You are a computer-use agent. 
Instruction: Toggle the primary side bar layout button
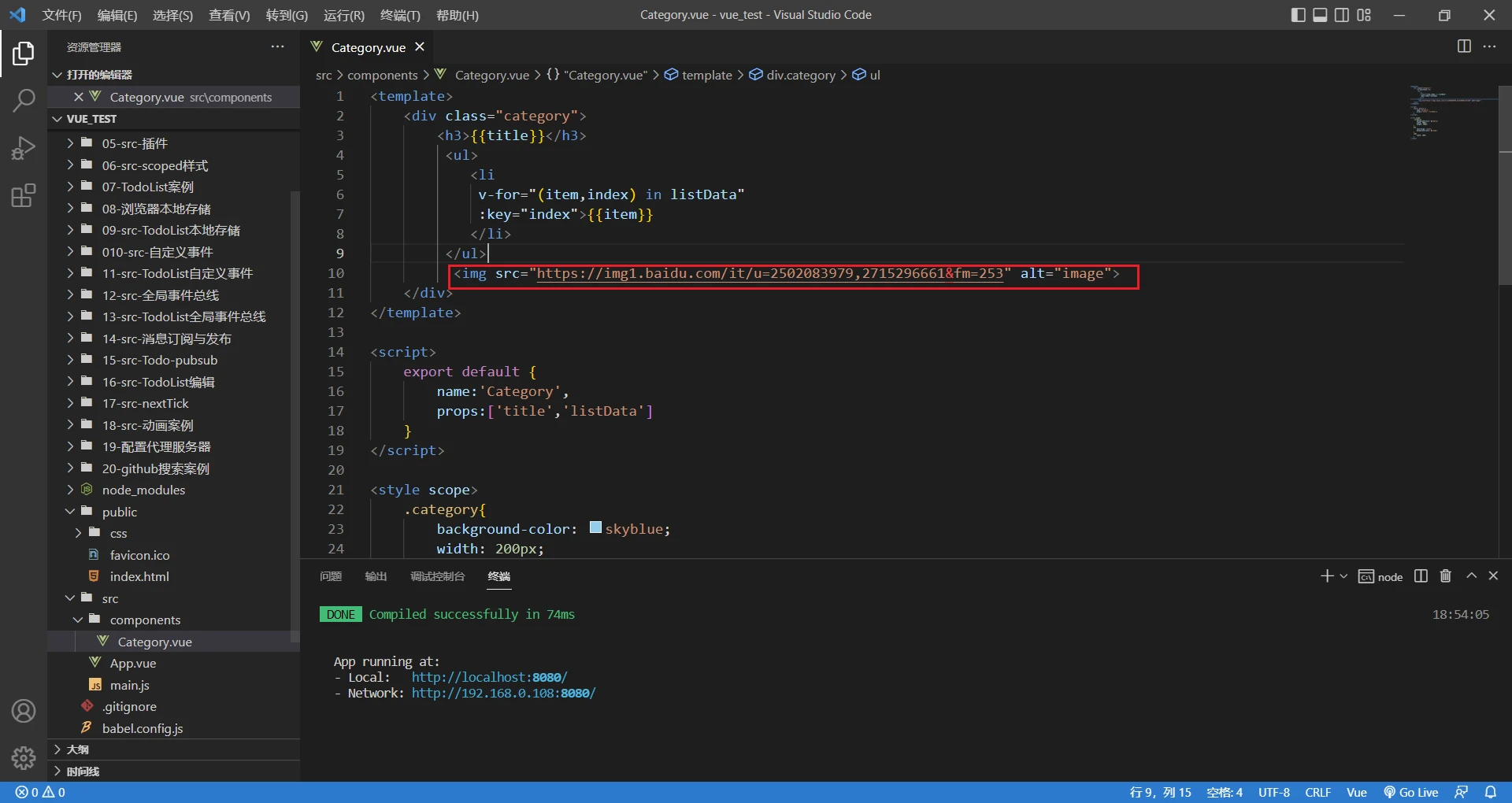(x=1298, y=15)
